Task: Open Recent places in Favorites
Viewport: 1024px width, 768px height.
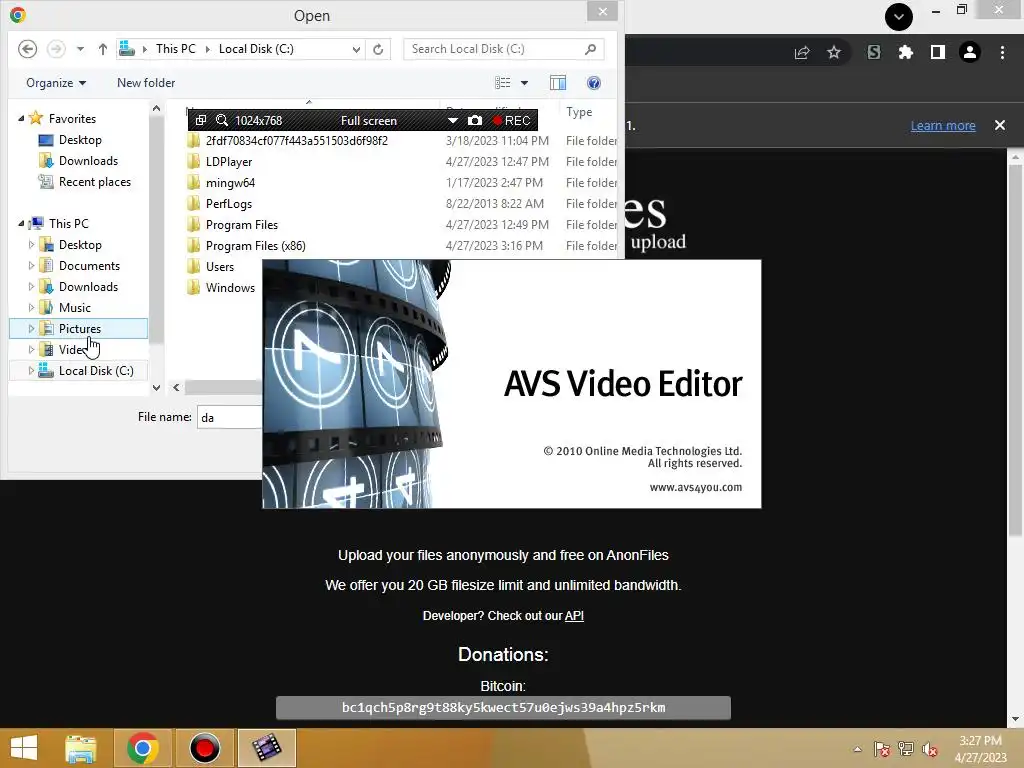Action: (94, 182)
